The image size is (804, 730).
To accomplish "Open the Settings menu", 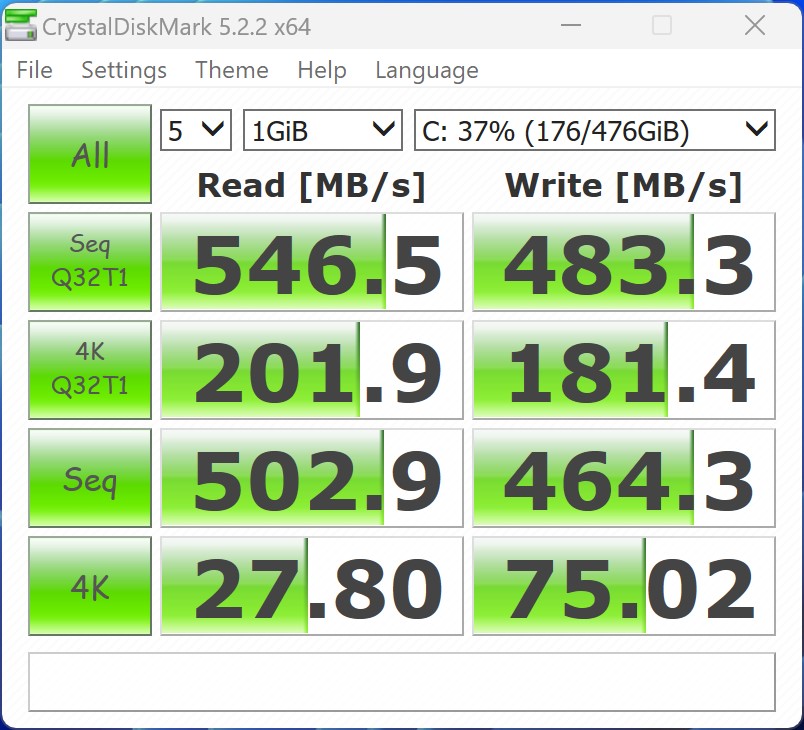I will [124, 70].
